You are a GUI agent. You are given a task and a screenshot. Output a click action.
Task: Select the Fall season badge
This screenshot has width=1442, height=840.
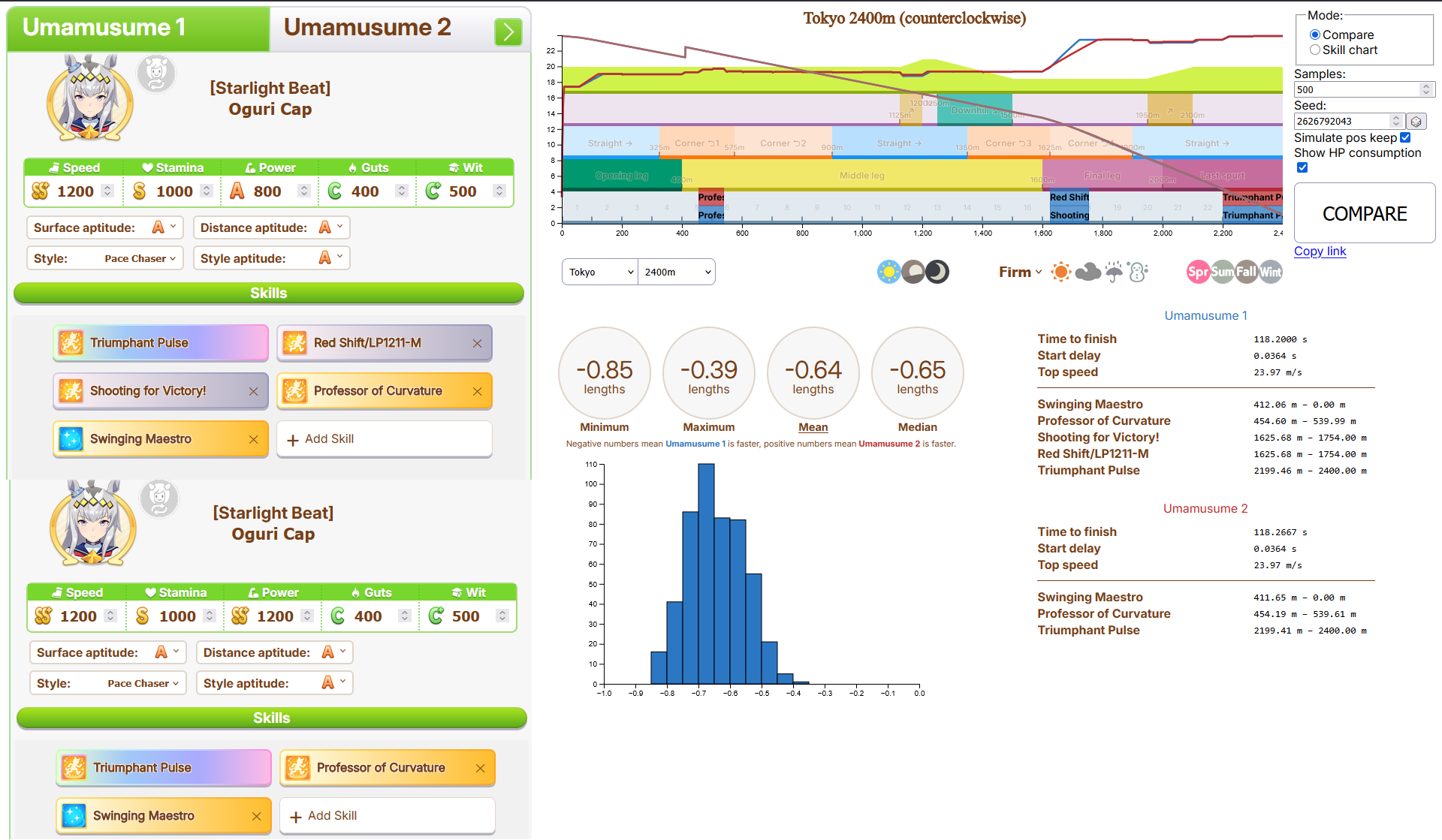tap(1246, 272)
